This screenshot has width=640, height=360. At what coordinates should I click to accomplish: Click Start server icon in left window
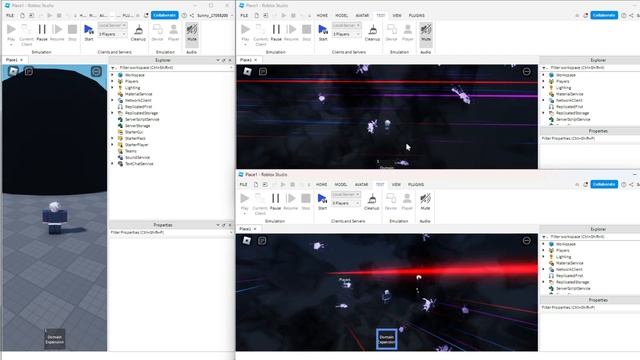89,32
